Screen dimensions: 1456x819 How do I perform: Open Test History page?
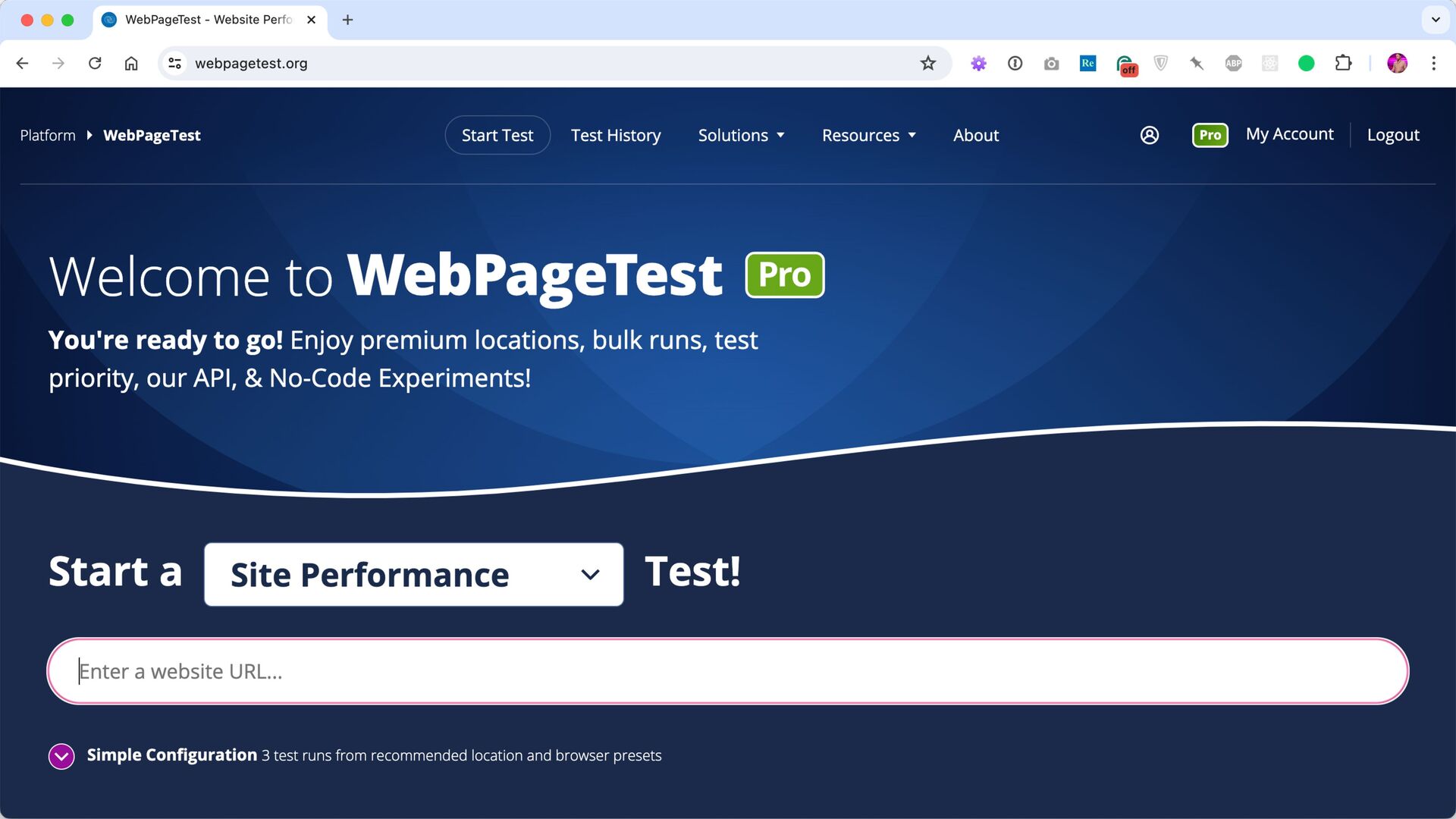pyautogui.click(x=616, y=136)
